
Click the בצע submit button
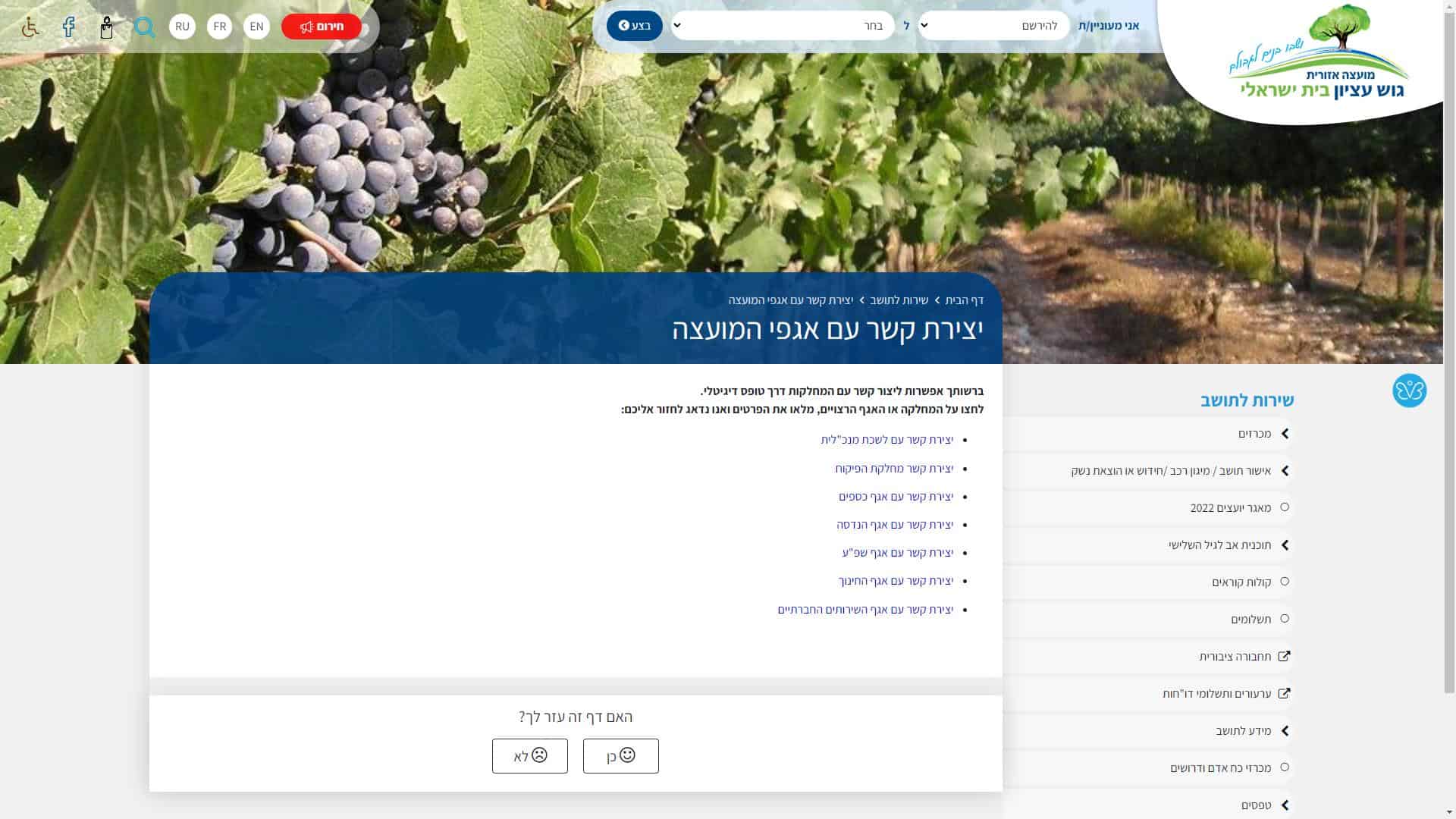pyautogui.click(x=635, y=26)
